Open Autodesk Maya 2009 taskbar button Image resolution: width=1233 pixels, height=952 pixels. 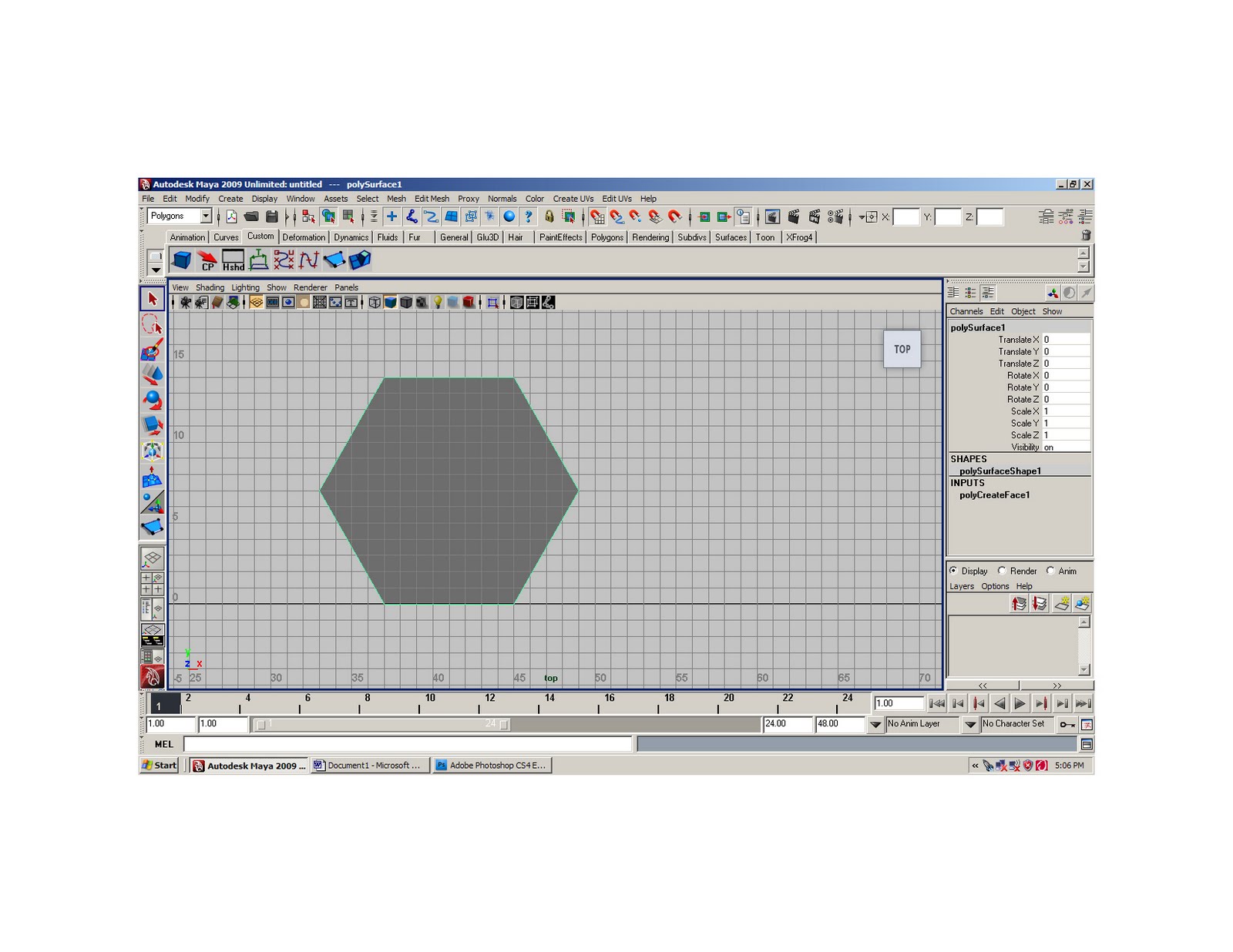pyautogui.click(x=250, y=766)
